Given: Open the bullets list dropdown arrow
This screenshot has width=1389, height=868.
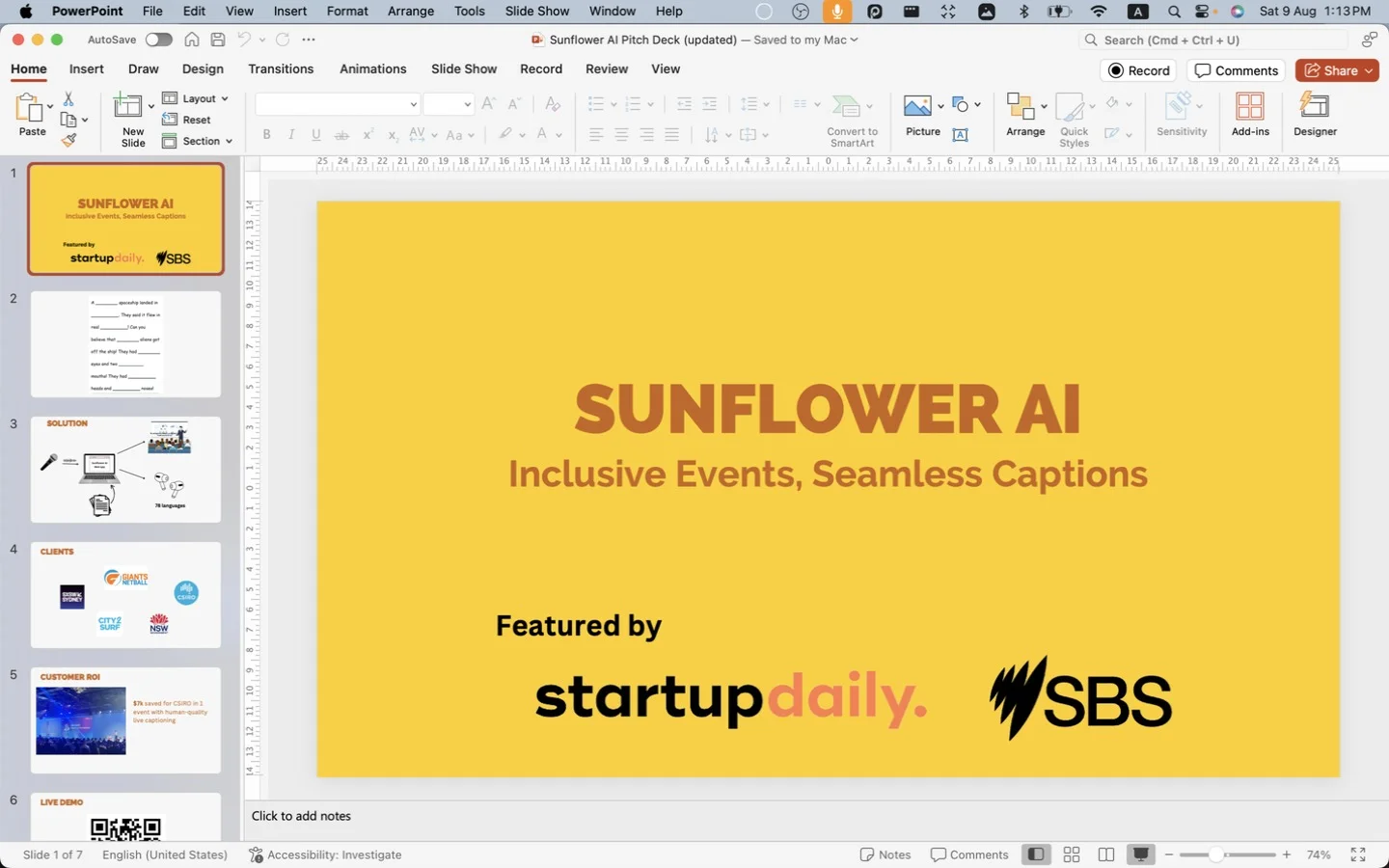Looking at the screenshot, I should tap(613, 104).
